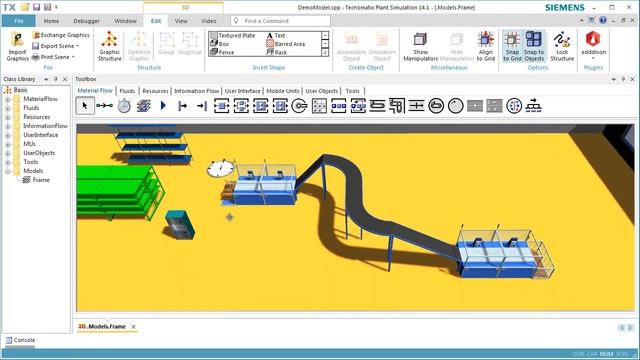Image resolution: width=640 pixels, height=360 pixels.
Task: Click the save icon in quick access toolbar
Action: point(36,7)
